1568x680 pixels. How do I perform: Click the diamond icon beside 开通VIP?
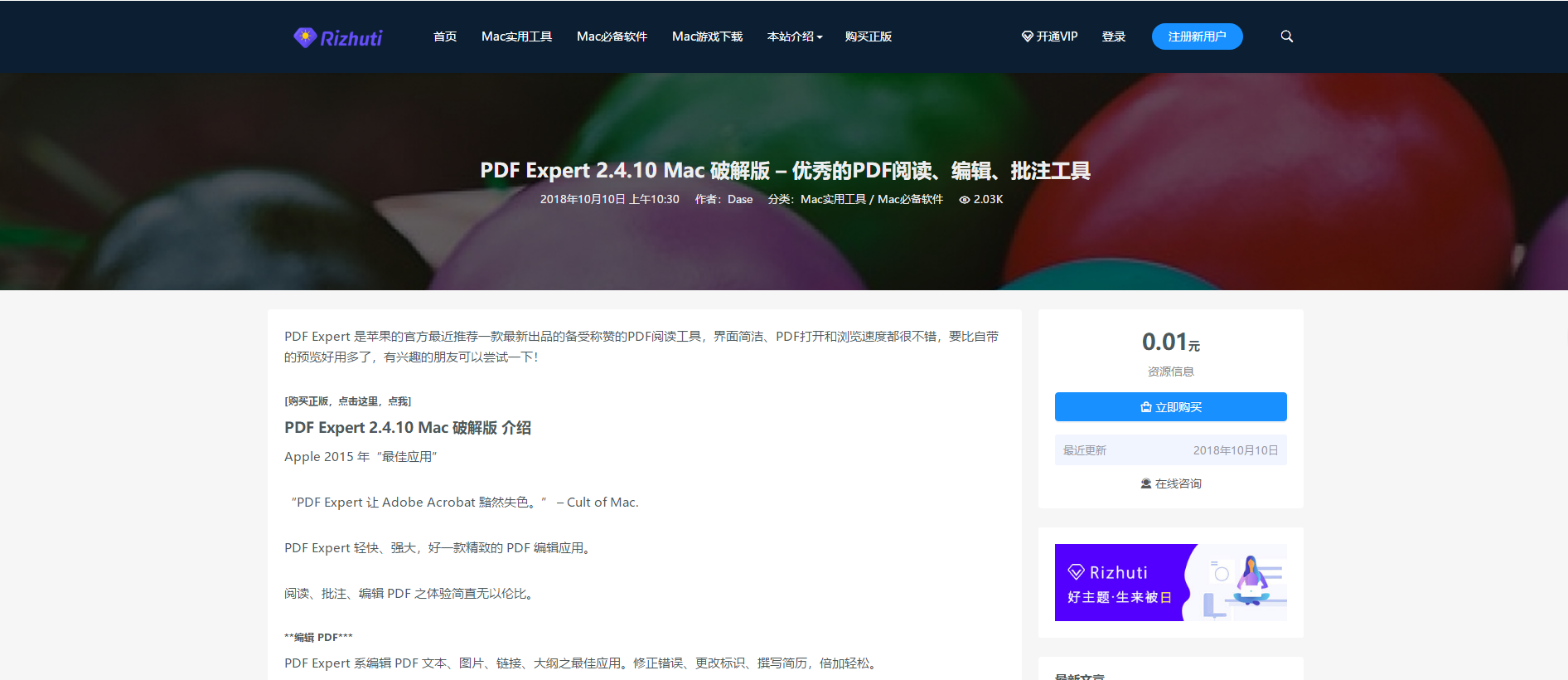tap(1027, 36)
